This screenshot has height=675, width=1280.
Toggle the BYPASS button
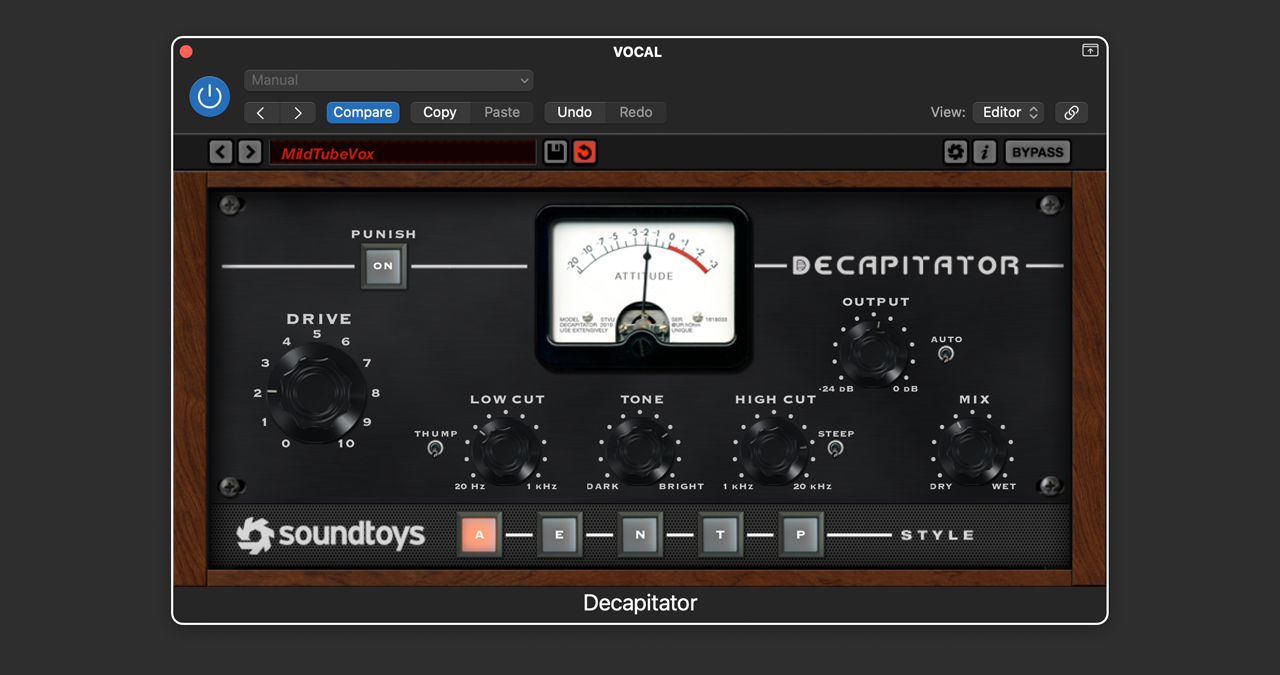1038,152
